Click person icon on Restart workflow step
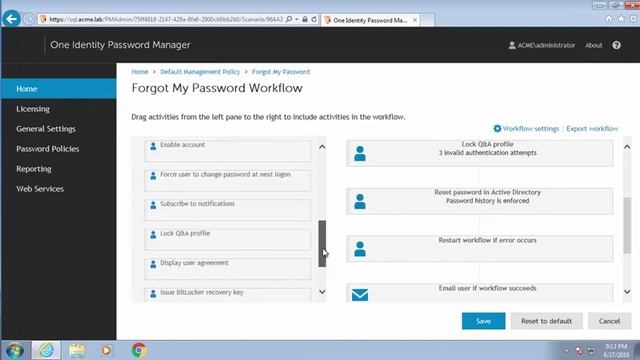This screenshot has width=640, height=360. 360,249
